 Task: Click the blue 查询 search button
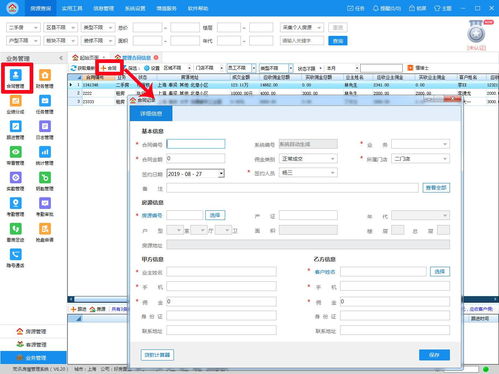pyautogui.click(x=338, y=41)
